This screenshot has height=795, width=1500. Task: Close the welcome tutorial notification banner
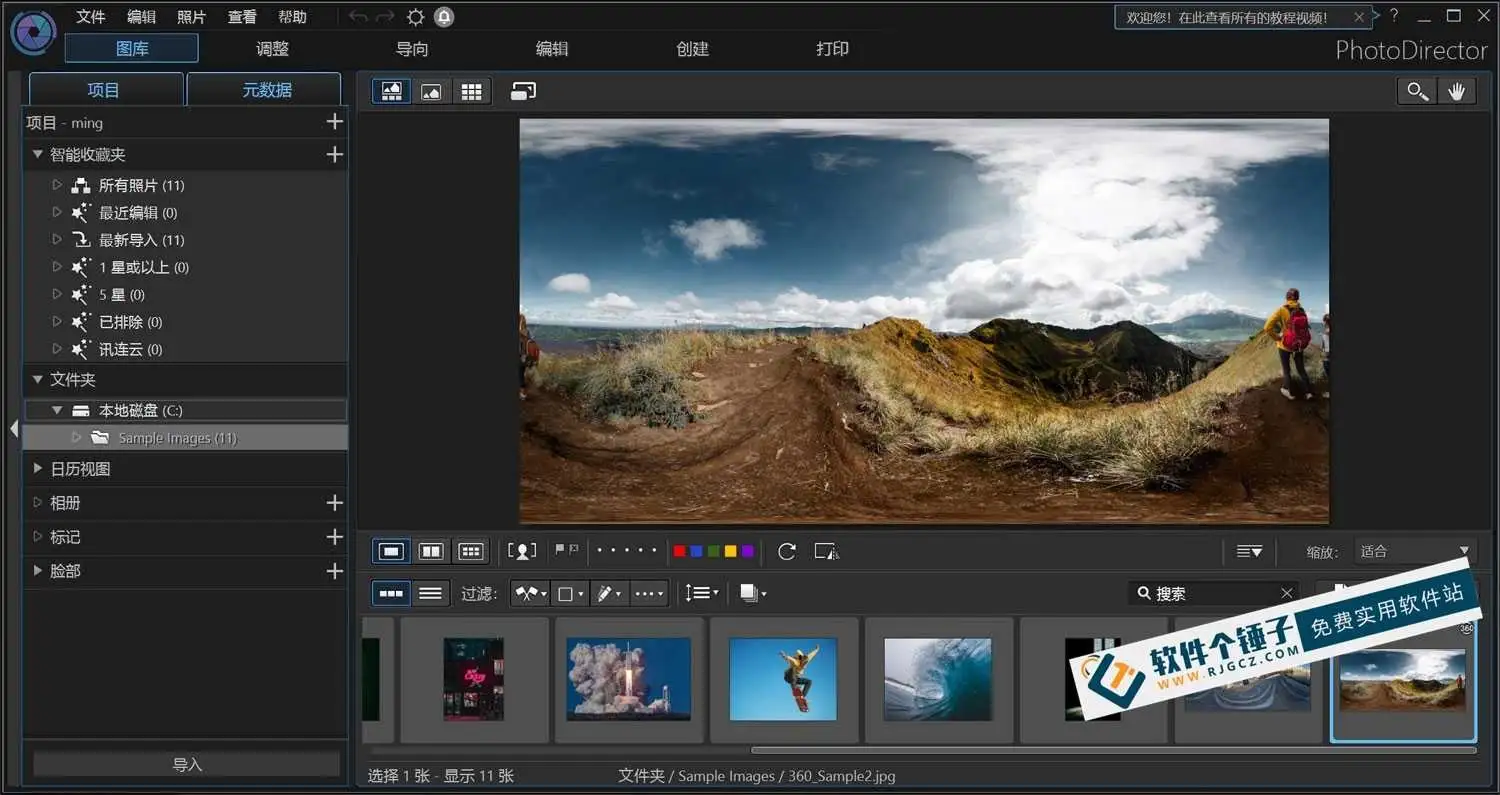(1359, 16)
